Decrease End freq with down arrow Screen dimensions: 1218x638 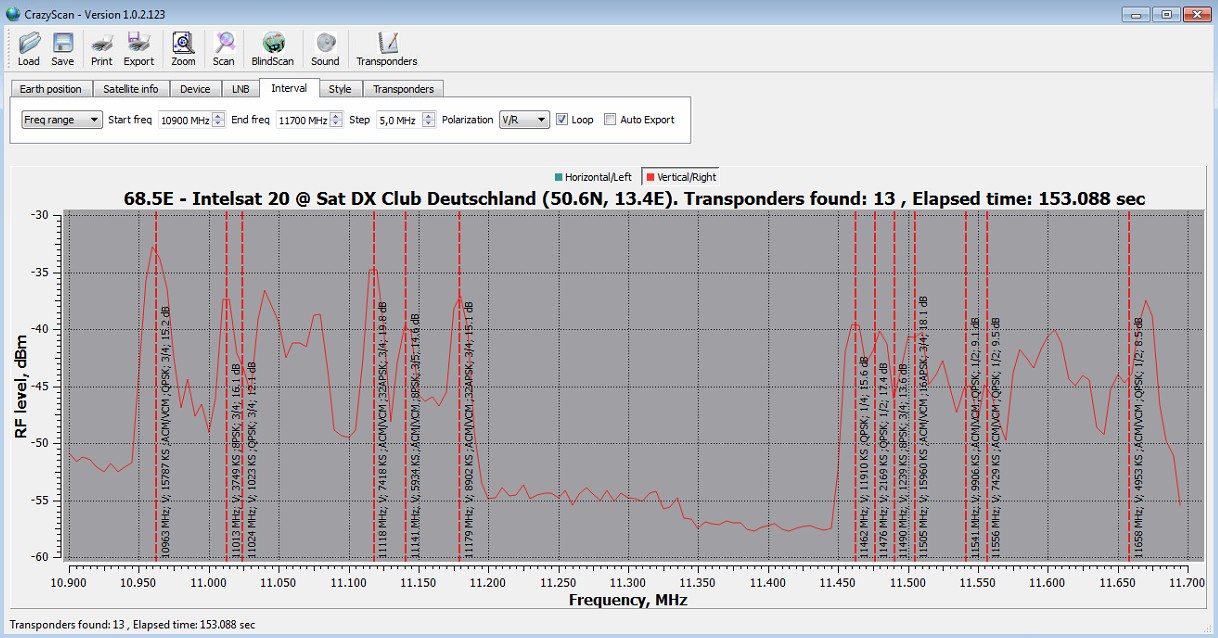(336, 124)
